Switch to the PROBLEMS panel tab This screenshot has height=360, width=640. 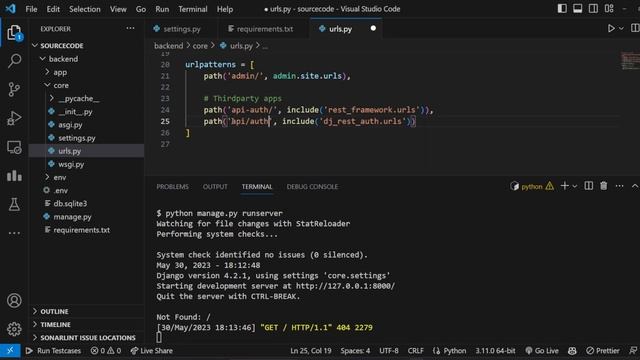tap(172, 187)
